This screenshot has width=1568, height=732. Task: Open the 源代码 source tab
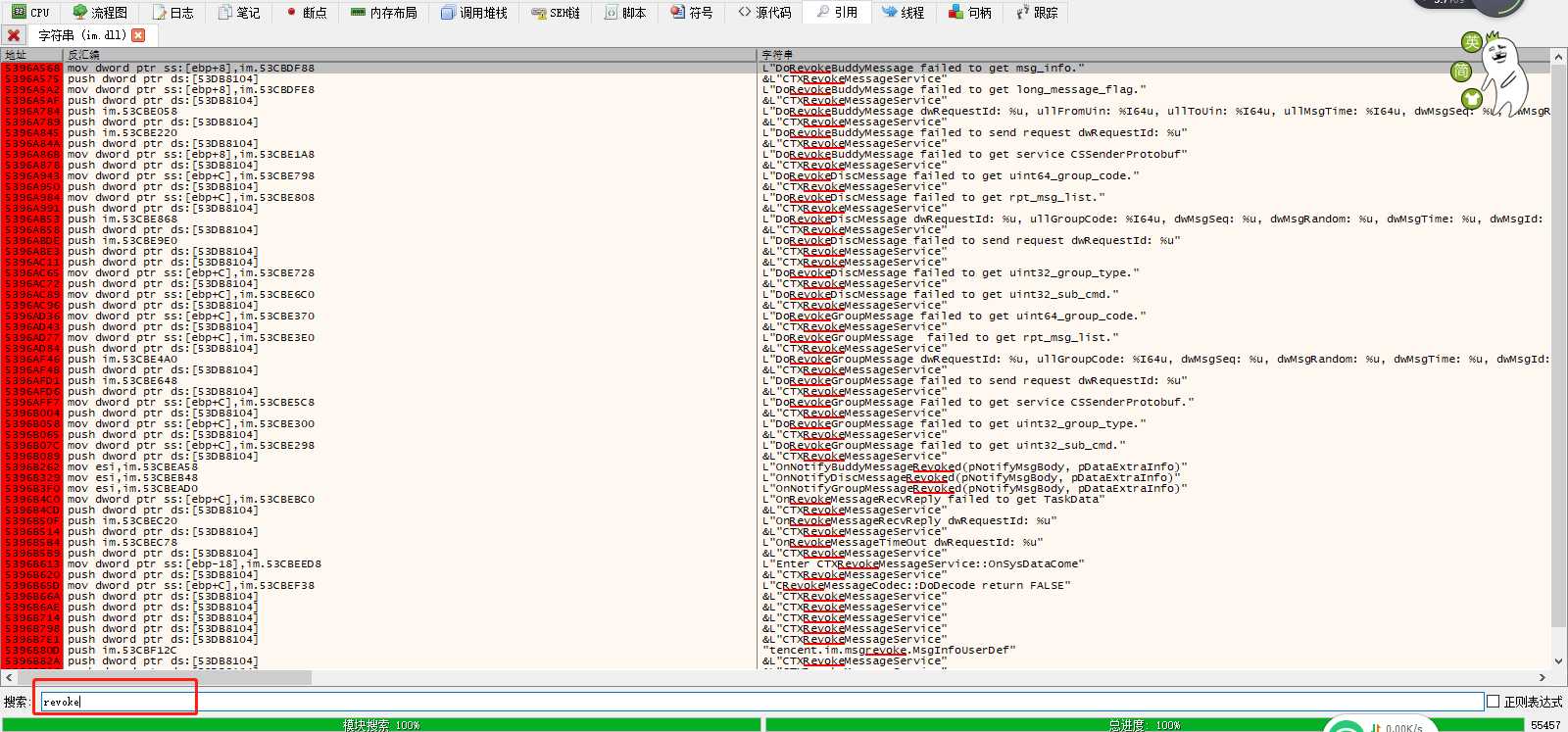click(x=764, y=13)
